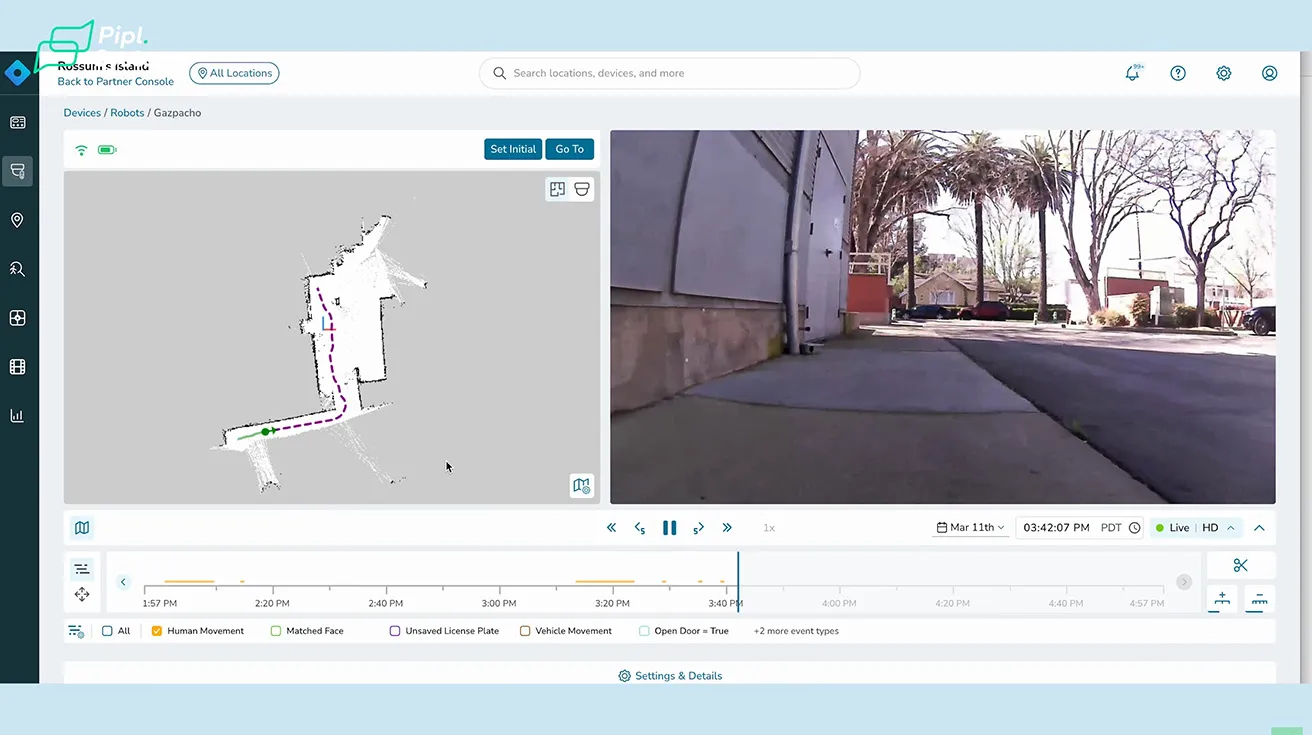Navigate to Robots in the breadcrumb

(127, 113)
